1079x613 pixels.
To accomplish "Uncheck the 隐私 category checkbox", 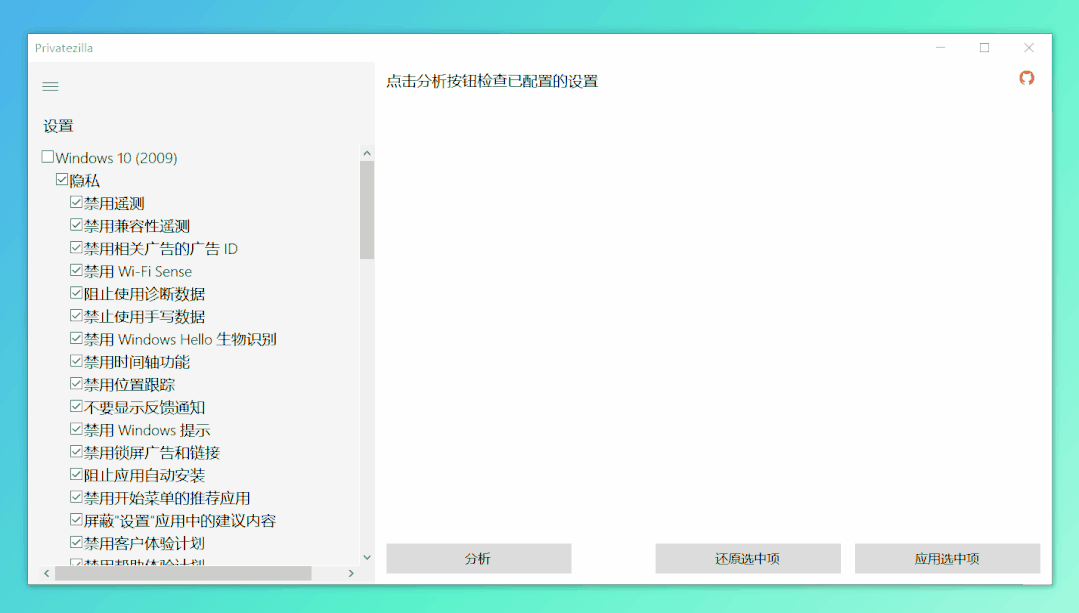I will [62, 180].
